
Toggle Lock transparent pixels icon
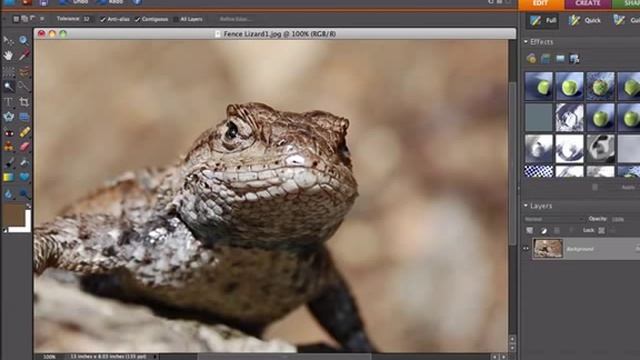(x=602, y=231)
